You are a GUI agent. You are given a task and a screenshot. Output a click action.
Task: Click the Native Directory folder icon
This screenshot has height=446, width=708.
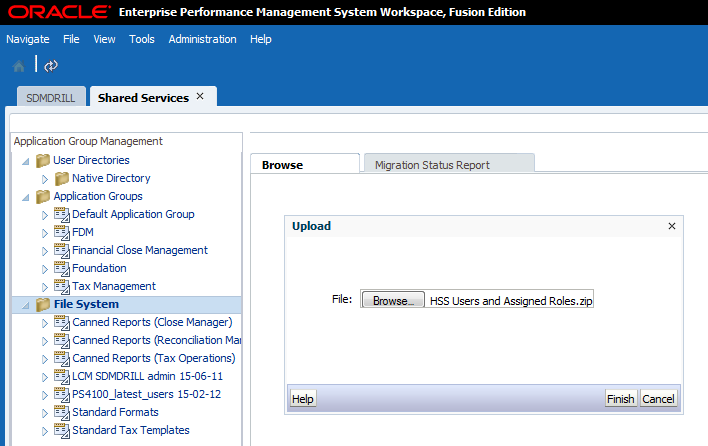click(x=62, y=178)
